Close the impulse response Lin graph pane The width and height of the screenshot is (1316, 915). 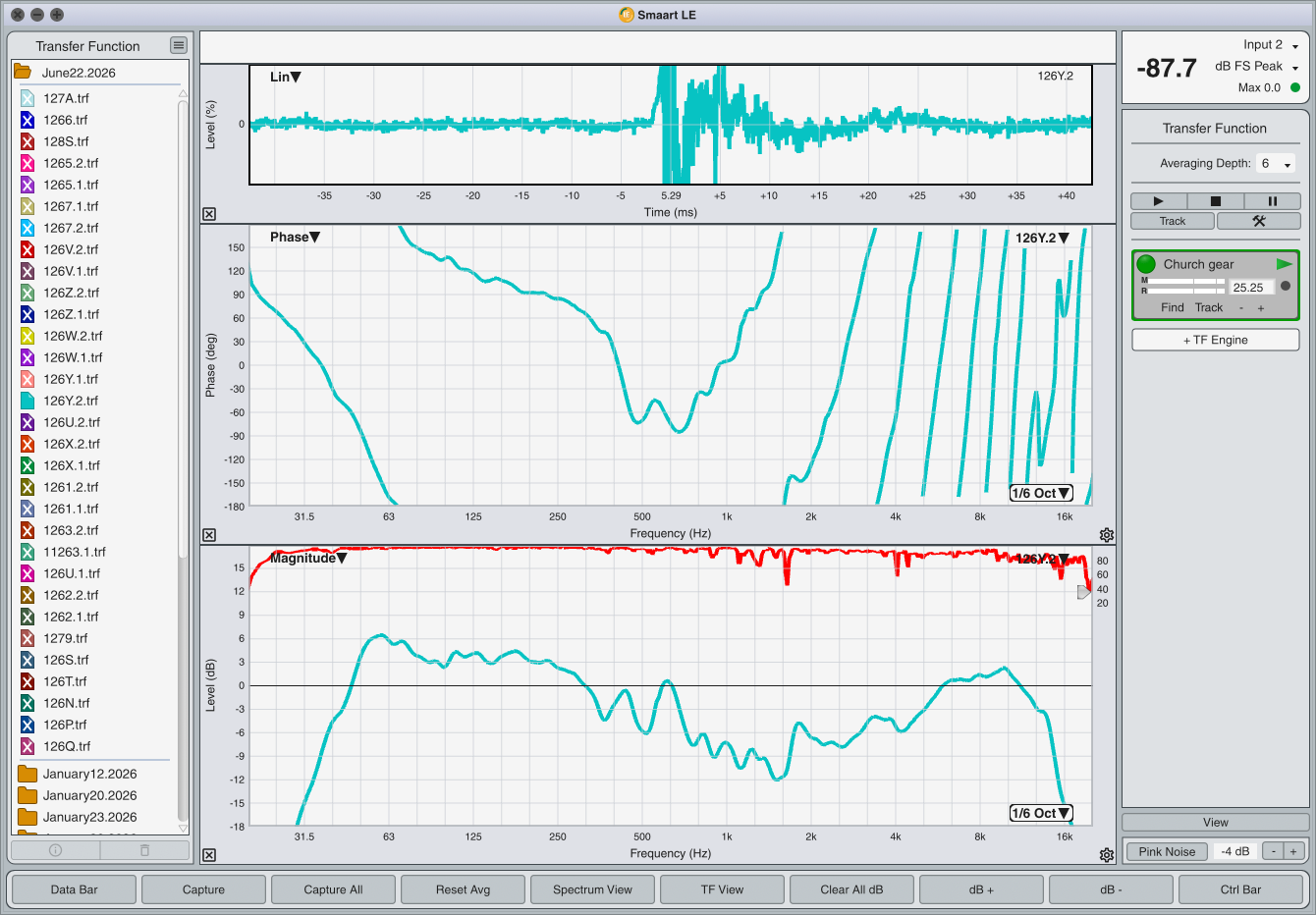point(209,214)
